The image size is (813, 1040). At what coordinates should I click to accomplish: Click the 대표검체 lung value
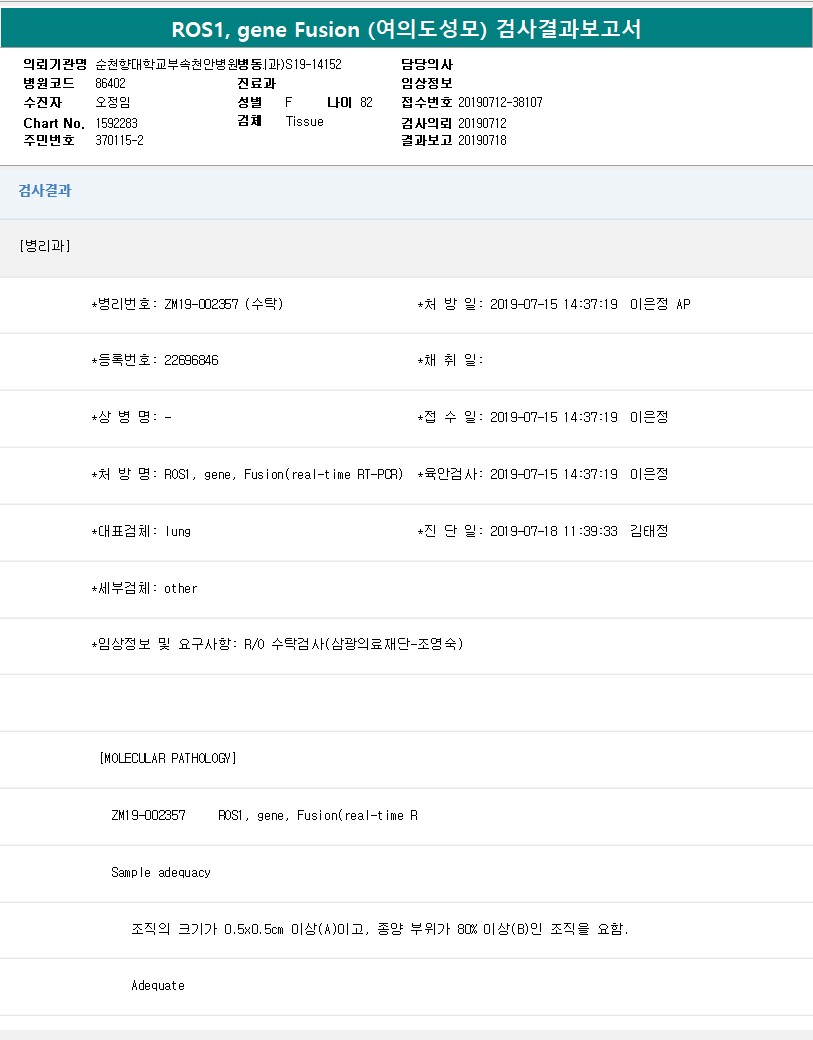178,531
